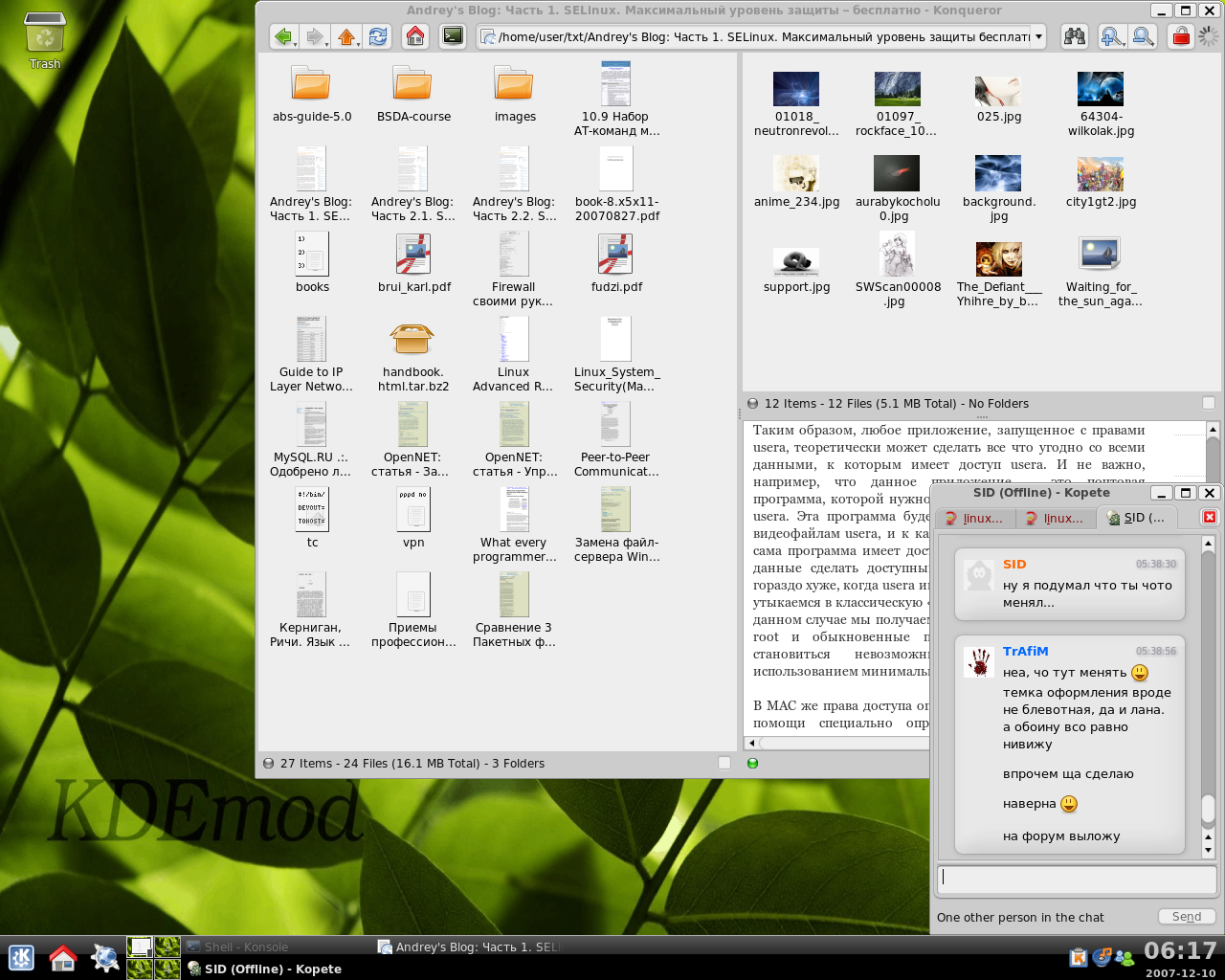The image size is (1225, 980).
Task: Decrease the font size with zoom-out magnifier
Action: tap(1143, 36)
